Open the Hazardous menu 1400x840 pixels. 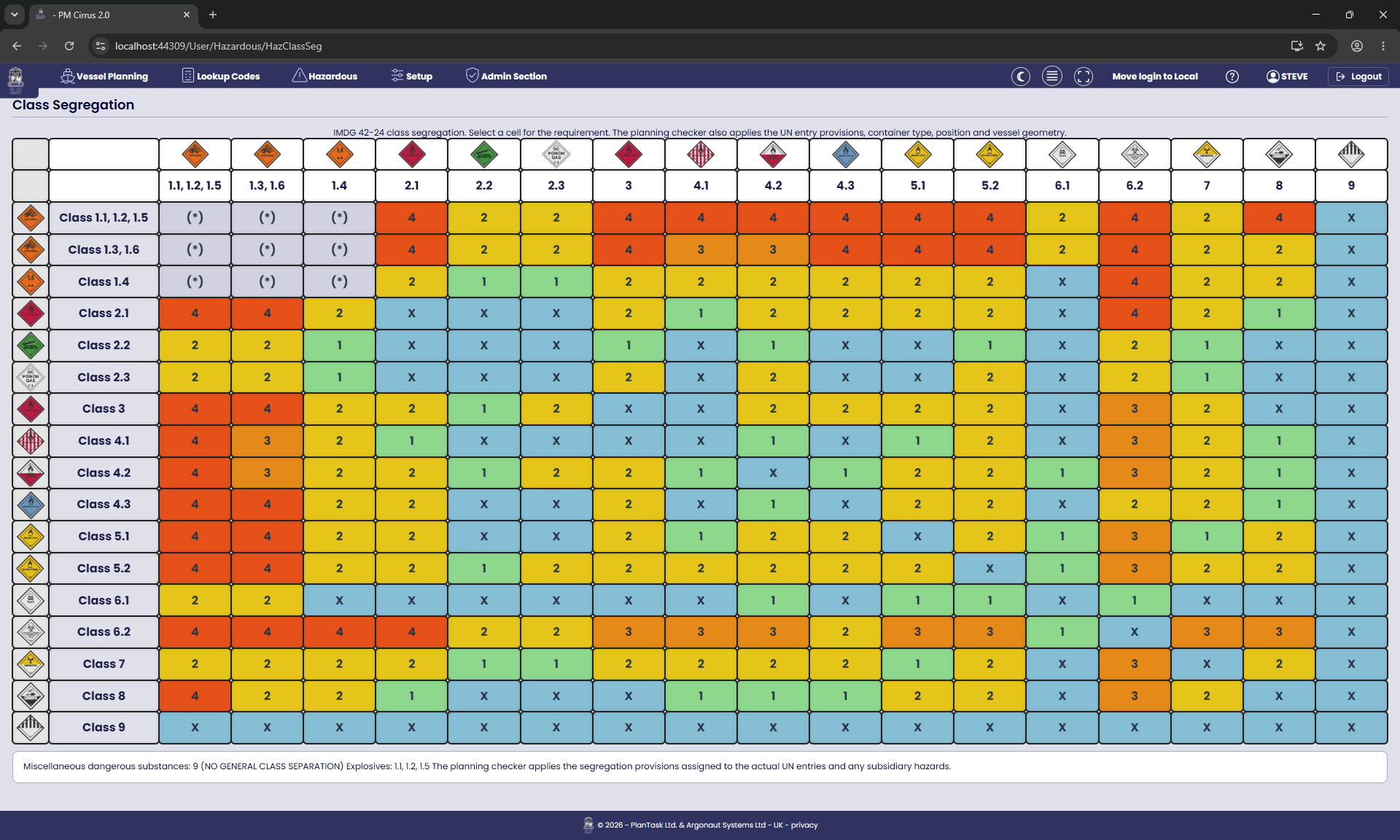click(x=324, y=76)
